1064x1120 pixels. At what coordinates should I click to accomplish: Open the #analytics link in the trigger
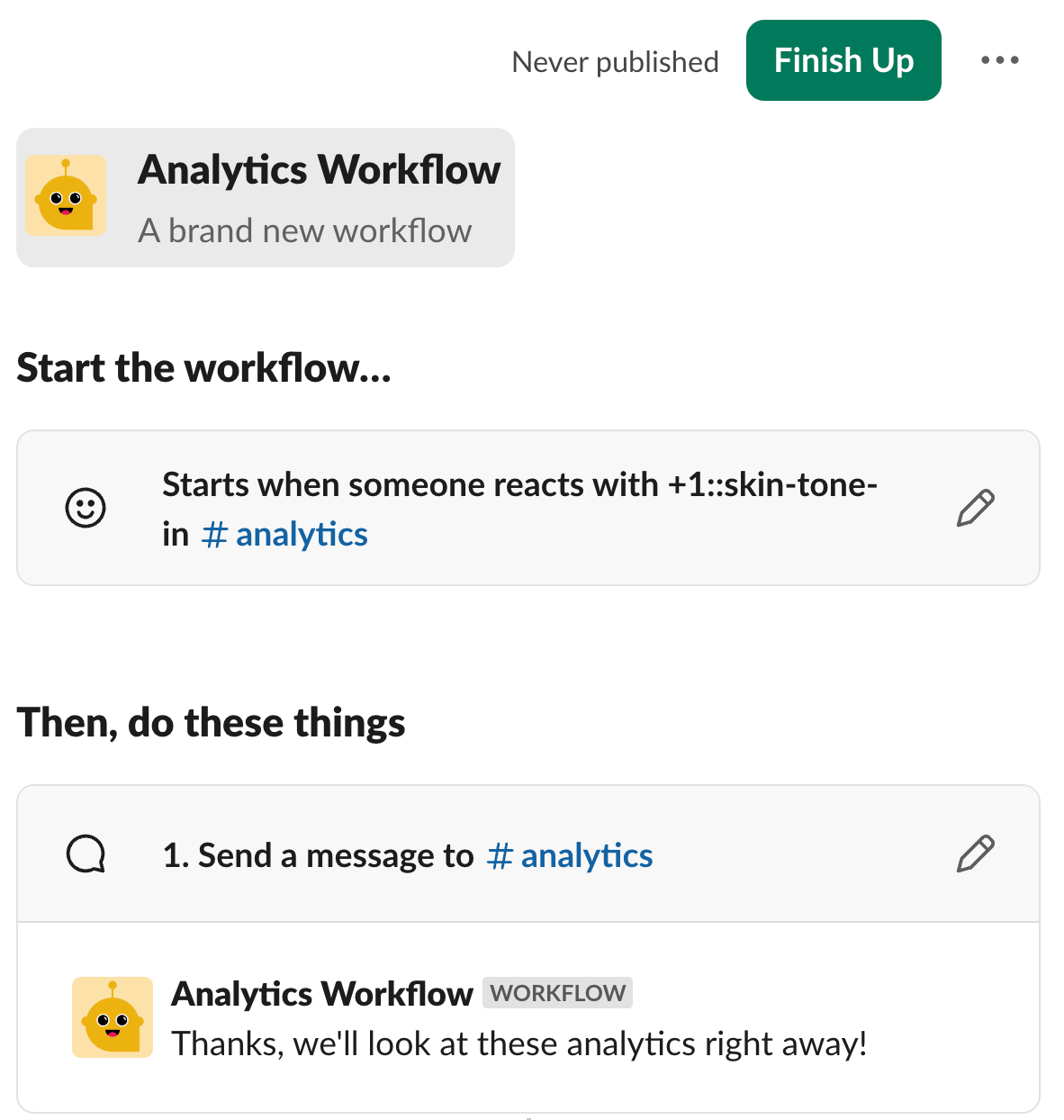point(285,534)
